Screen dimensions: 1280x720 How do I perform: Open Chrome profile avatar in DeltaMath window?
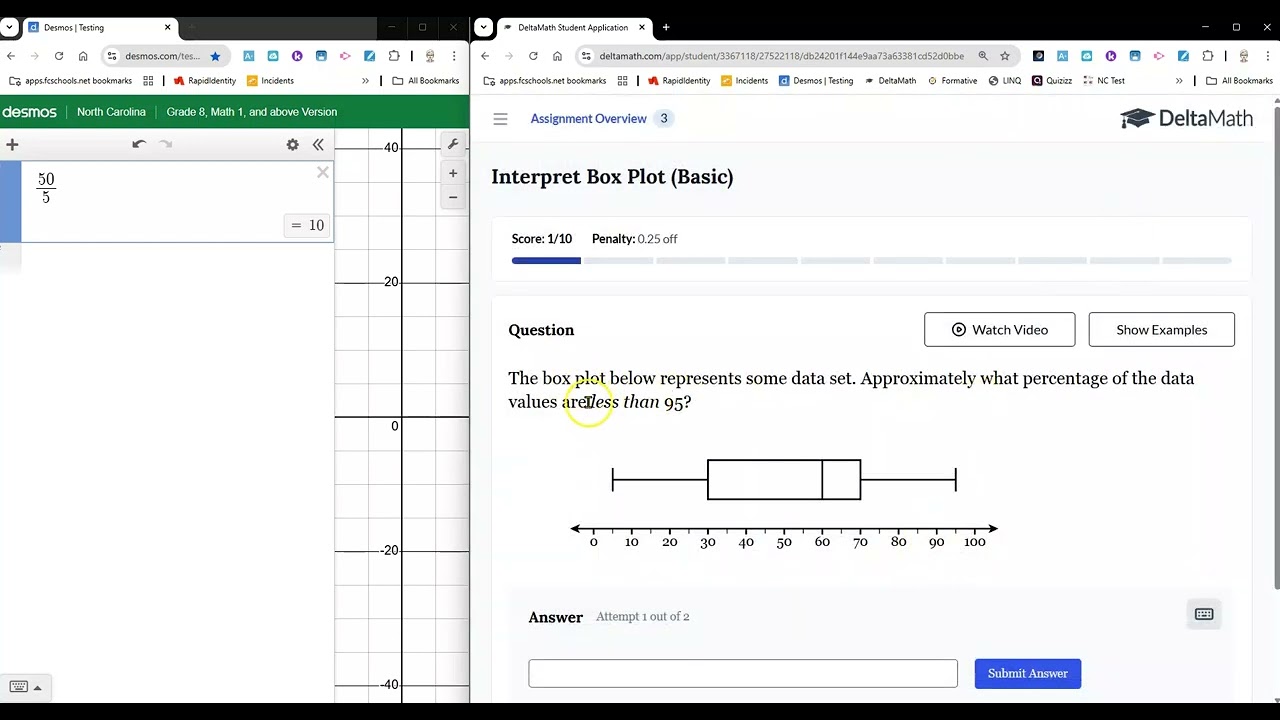coord(1244,56)
